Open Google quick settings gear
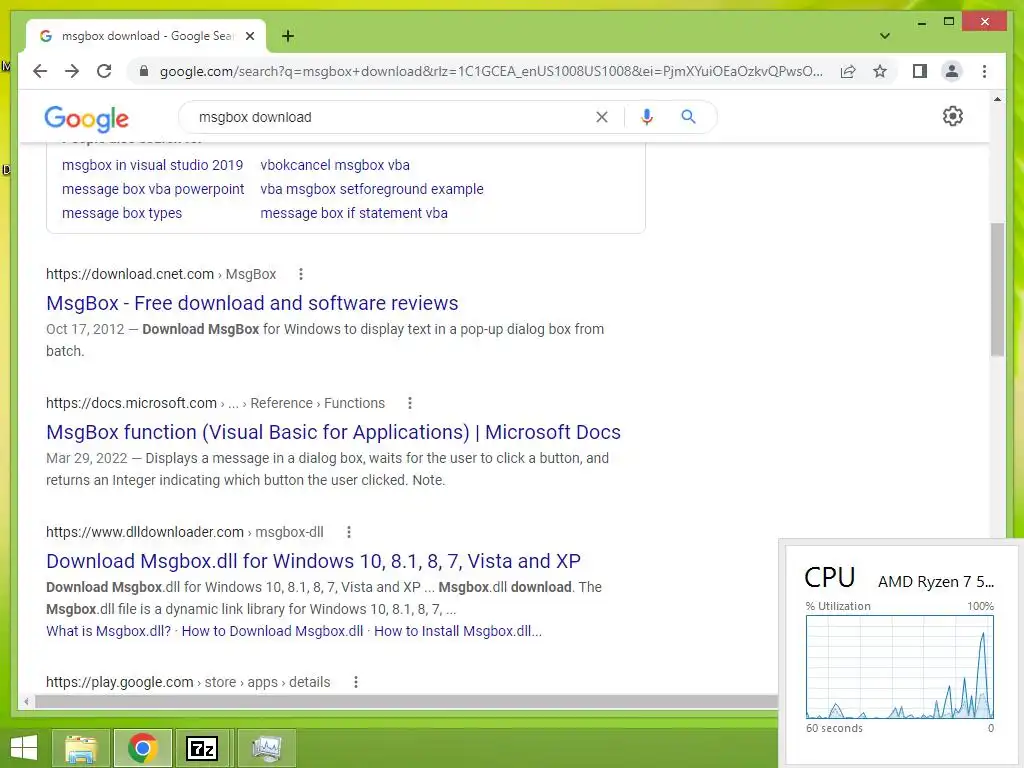Screen dimensions: 1024x768 click(x=953, y=116)
